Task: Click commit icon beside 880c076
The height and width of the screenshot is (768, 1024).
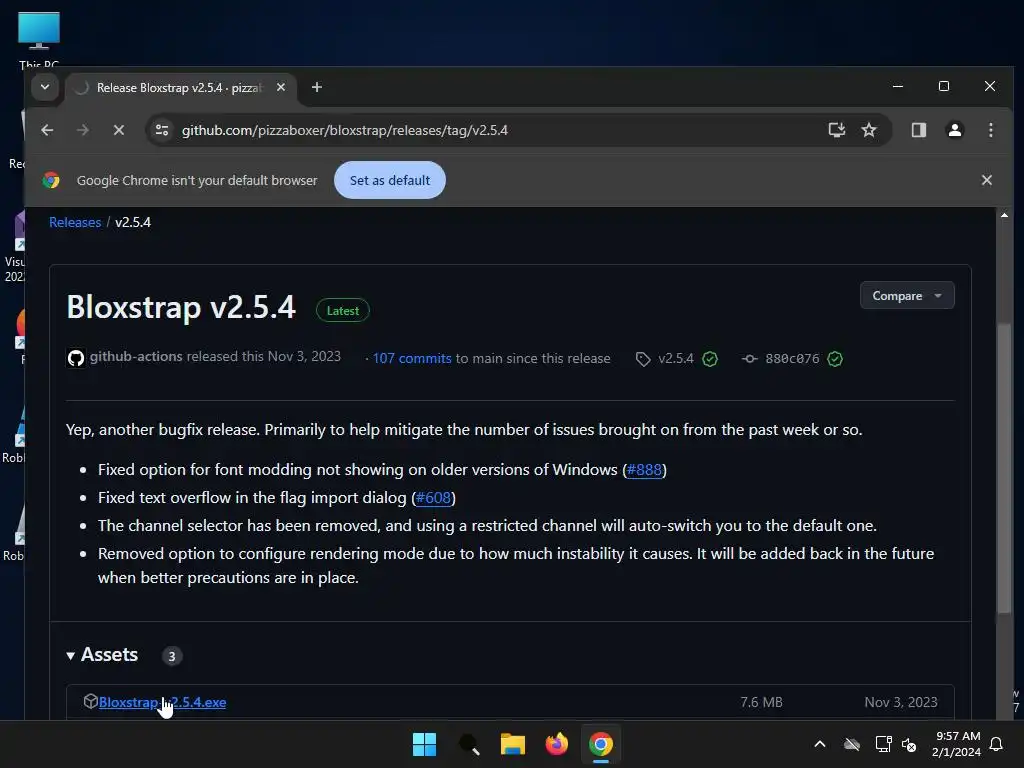Action: pyautogui.click(x=750, y=359)
